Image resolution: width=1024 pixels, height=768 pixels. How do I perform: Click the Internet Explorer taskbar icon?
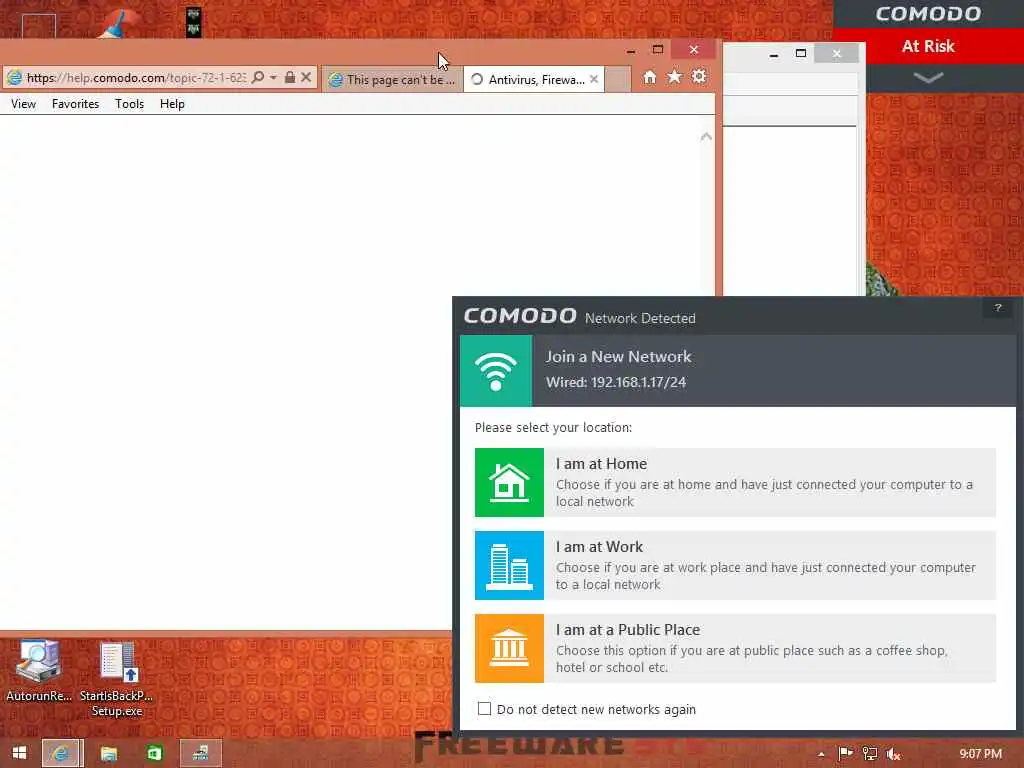tap(61, 753)
